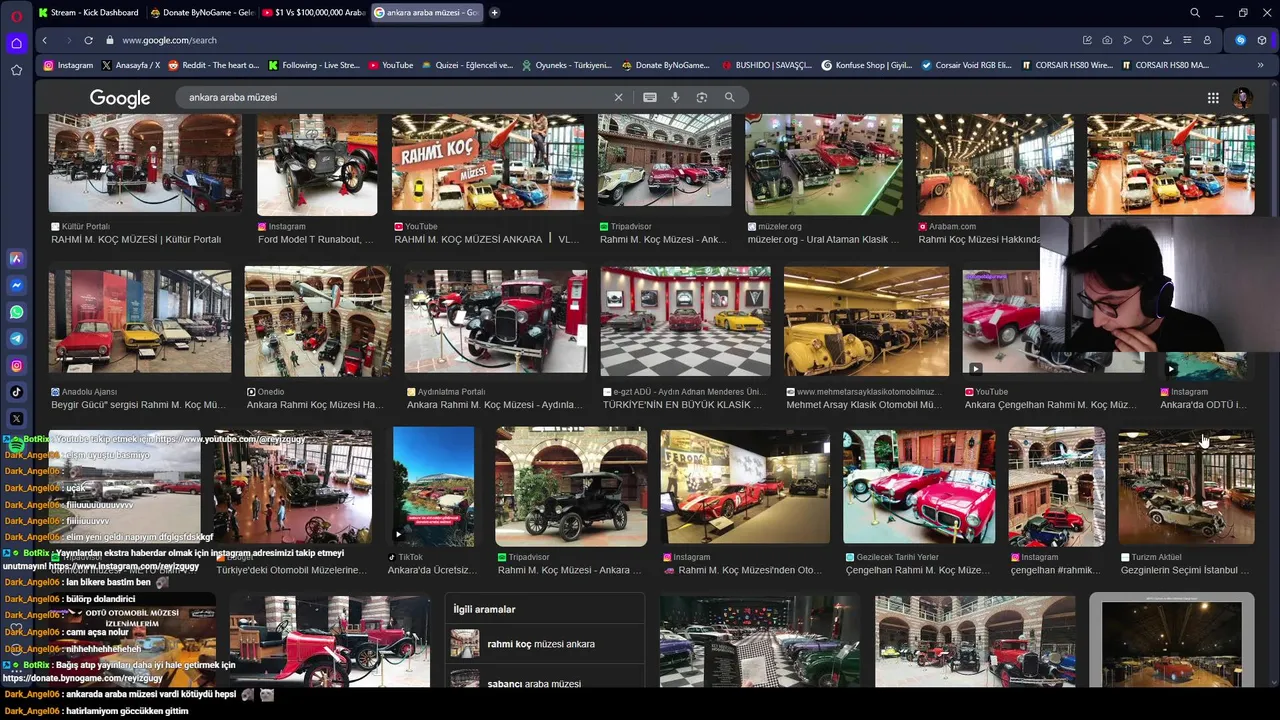Open the browser profile icon
Viewport: 1280px width, 720px height.
(x=1207, y=40)
